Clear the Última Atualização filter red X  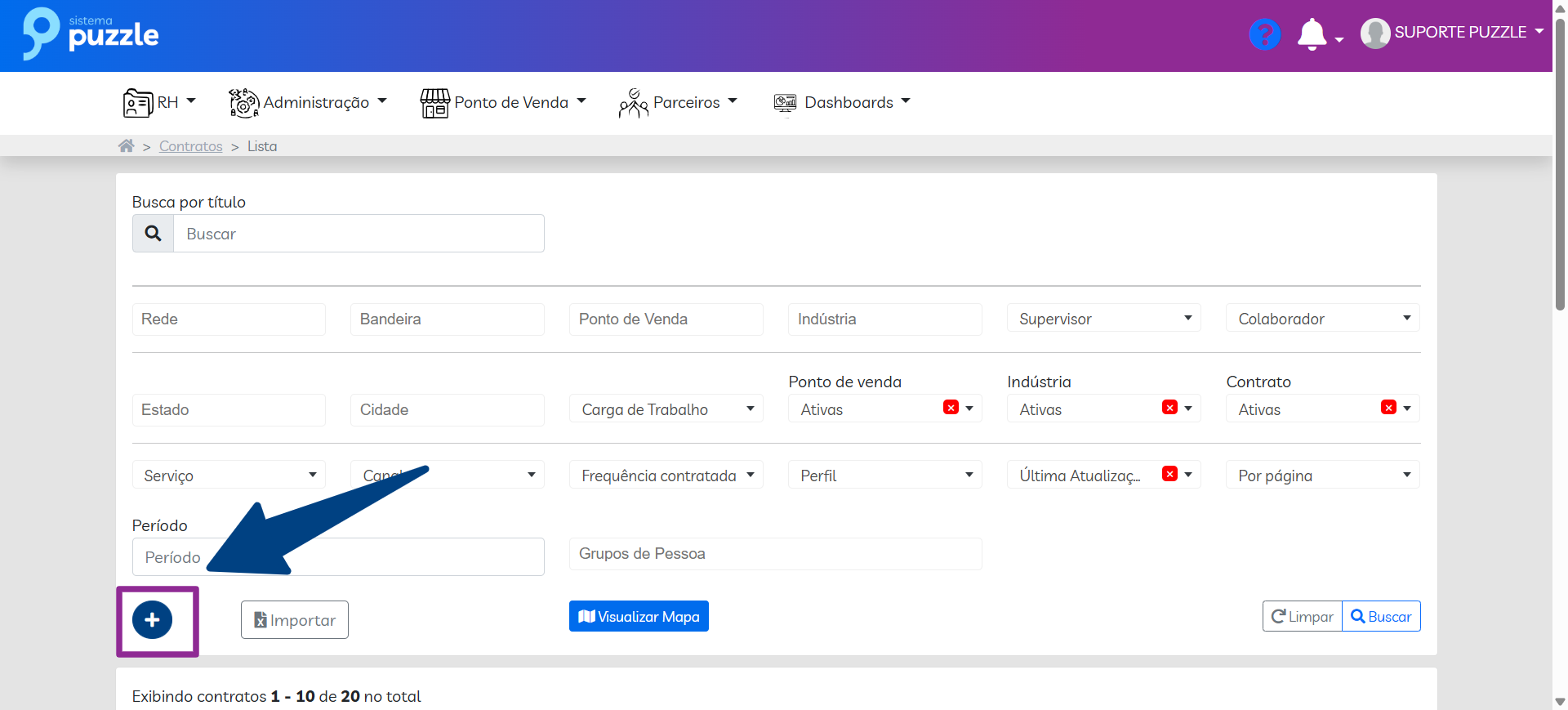(x=1169, y=474)
